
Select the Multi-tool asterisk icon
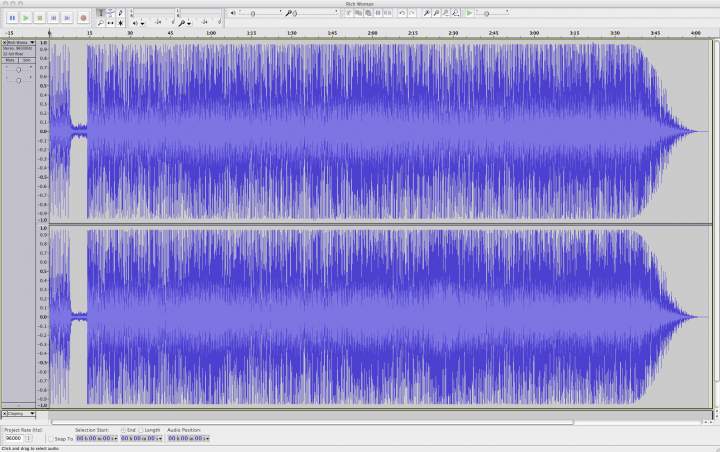(121, 23)
